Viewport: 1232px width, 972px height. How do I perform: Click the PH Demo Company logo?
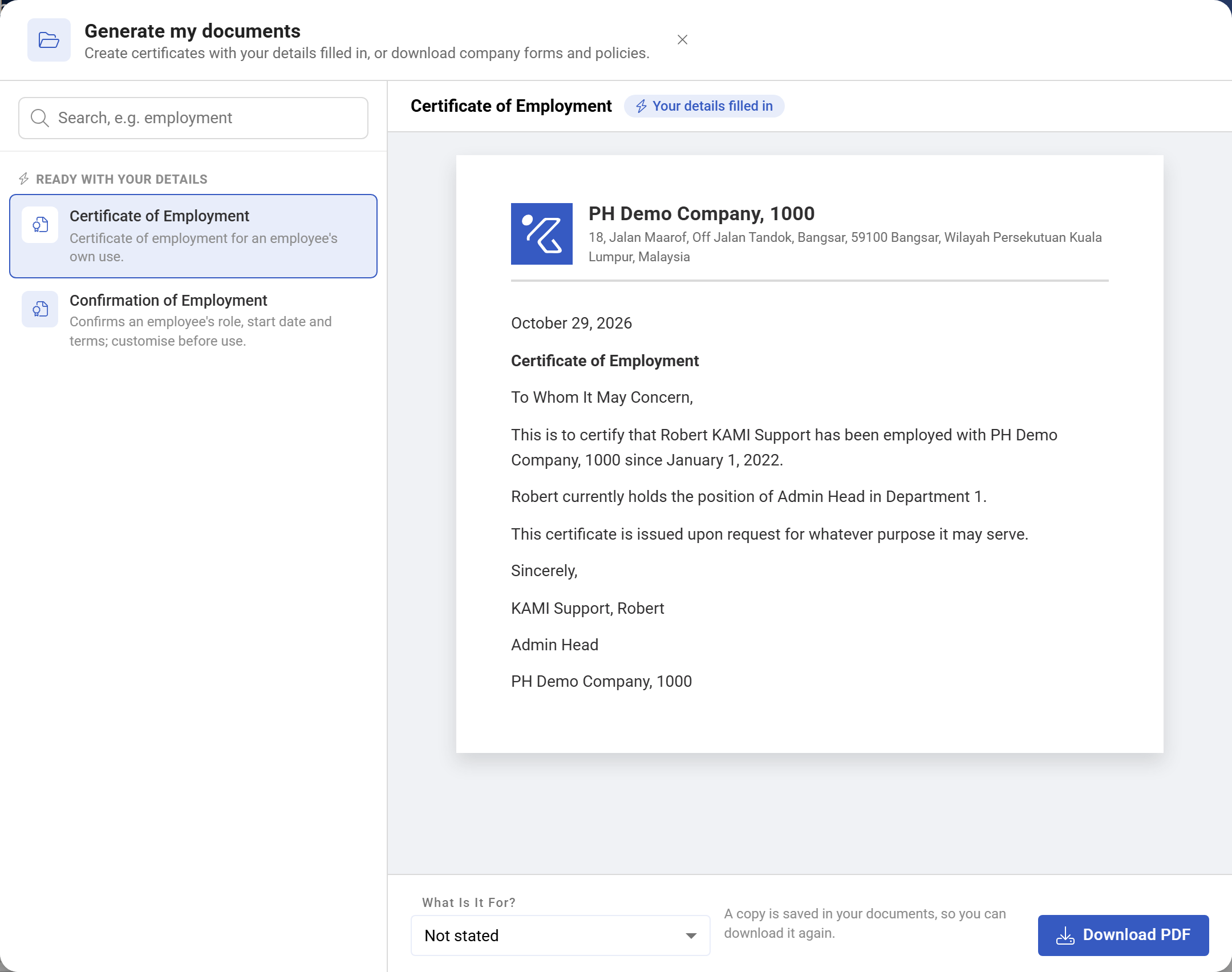tap(542, 234)
